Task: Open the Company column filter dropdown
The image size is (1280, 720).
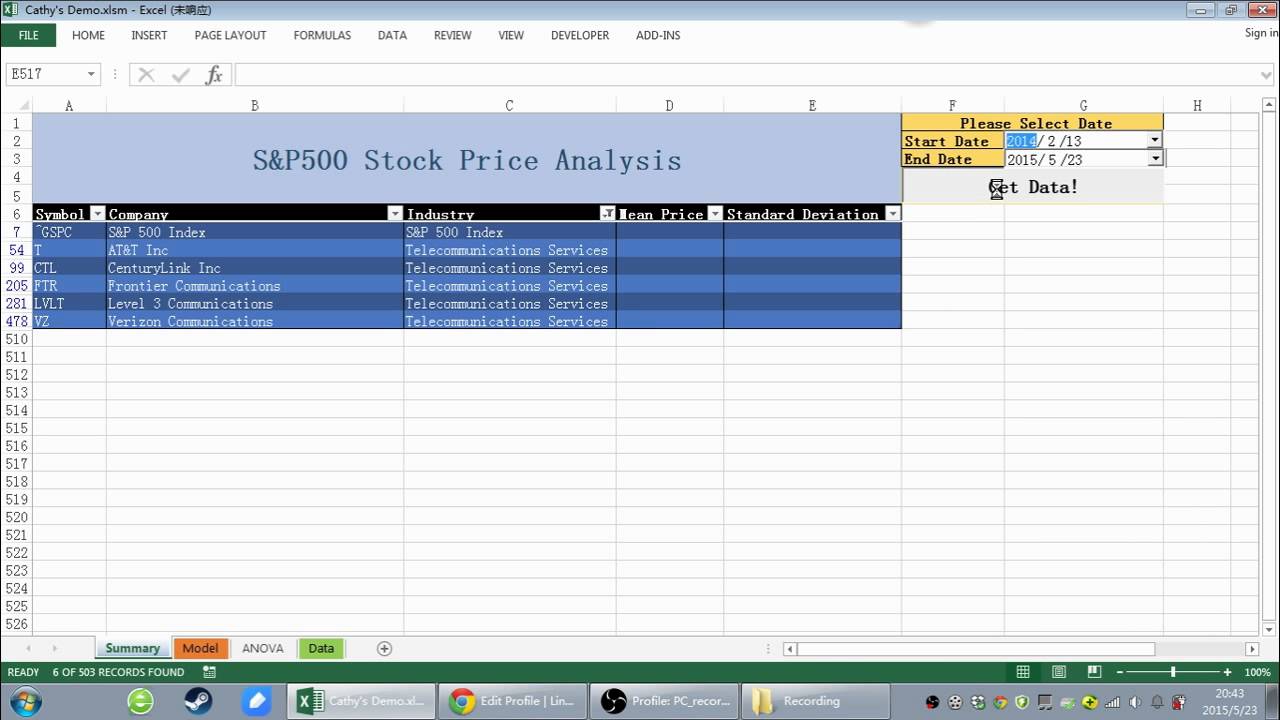Action: (394, 213)
